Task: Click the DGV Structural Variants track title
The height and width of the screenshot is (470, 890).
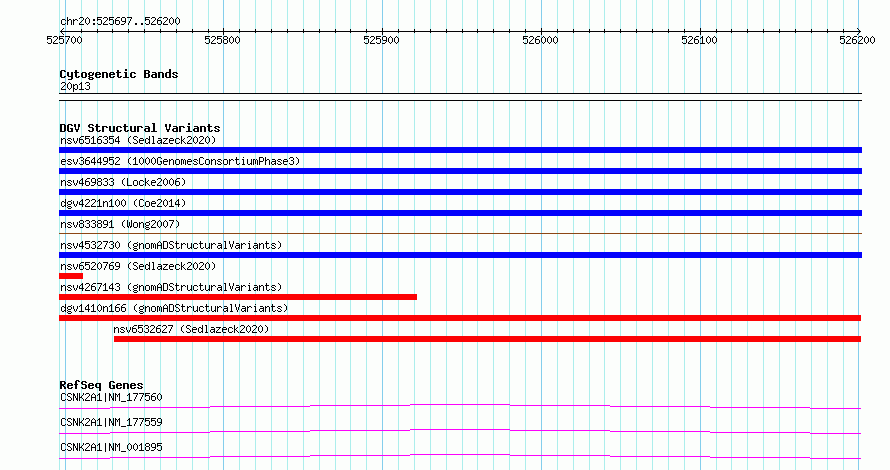Action: (x=140, y=128)
